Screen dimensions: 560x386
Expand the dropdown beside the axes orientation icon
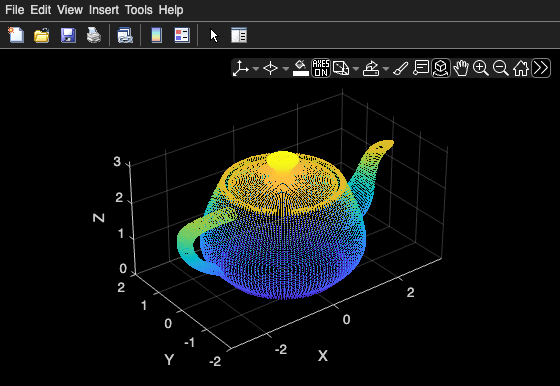point(256,68)
